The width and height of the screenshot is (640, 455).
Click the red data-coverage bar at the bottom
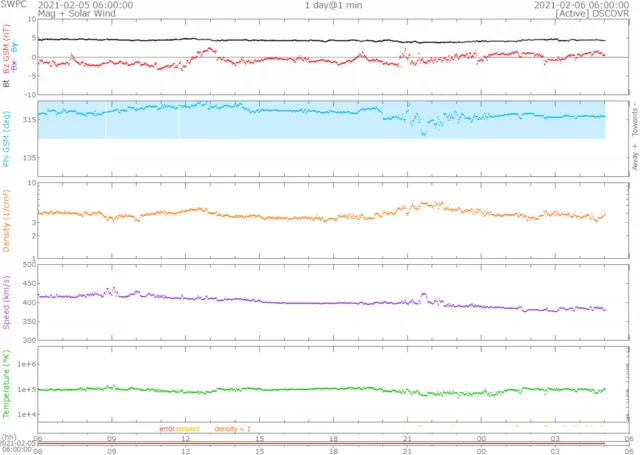320,443
